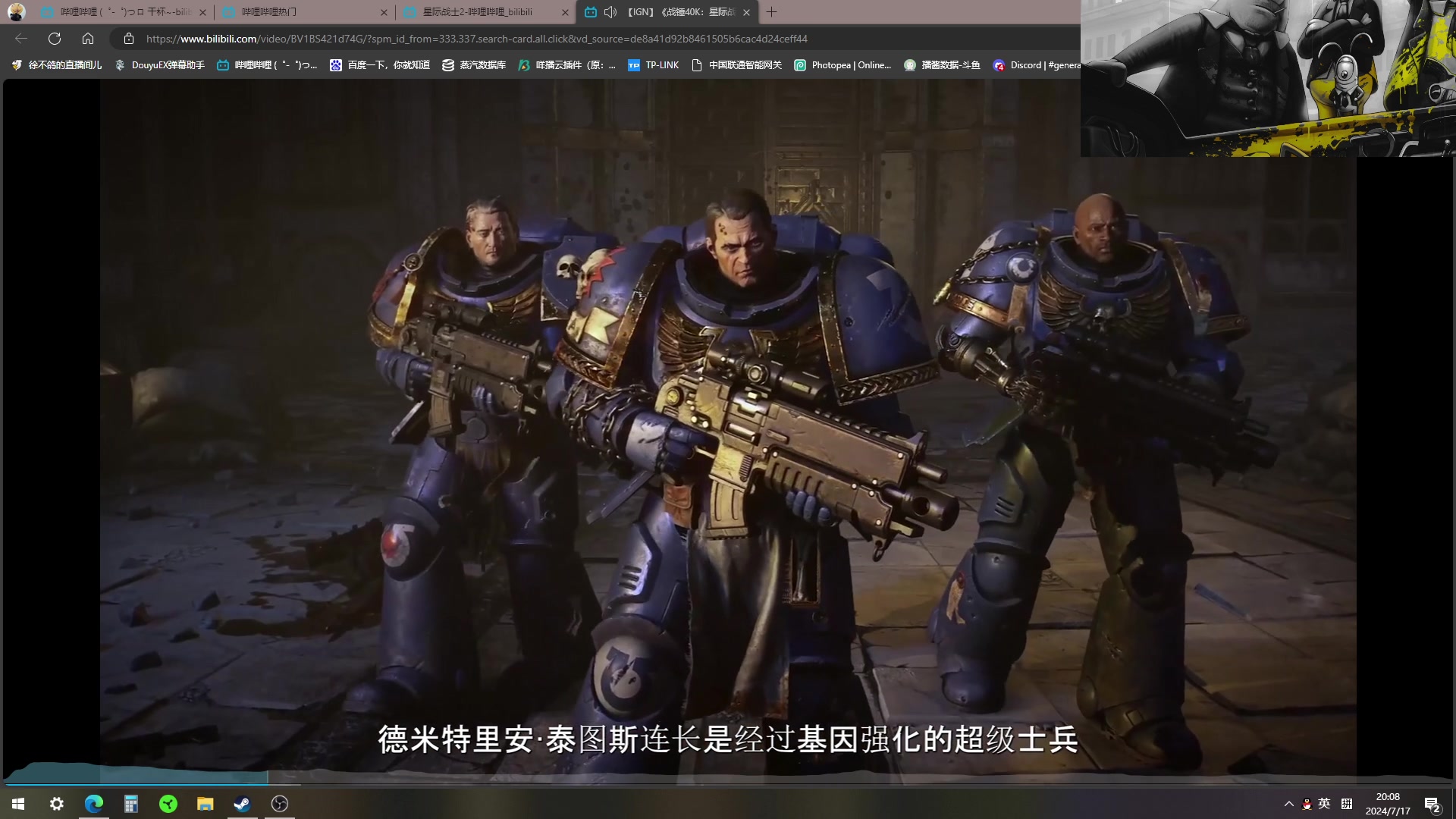Screen dimensions: 1456x819
Task: Open the 播酱数据-斗鱼 bookmark
Action: pos(943,65)
